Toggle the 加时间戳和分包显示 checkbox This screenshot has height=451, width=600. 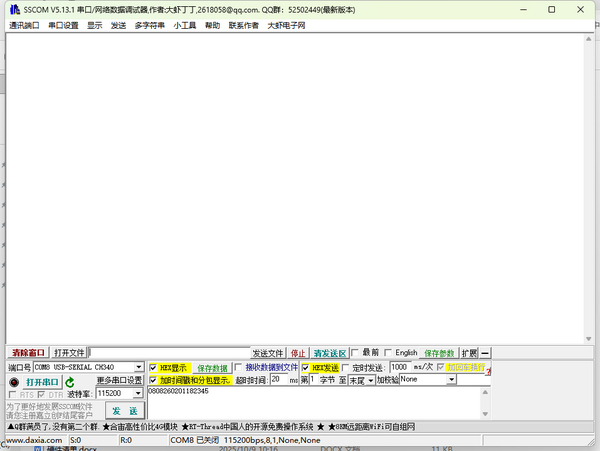pyautogui.click(x=153, y=380)
